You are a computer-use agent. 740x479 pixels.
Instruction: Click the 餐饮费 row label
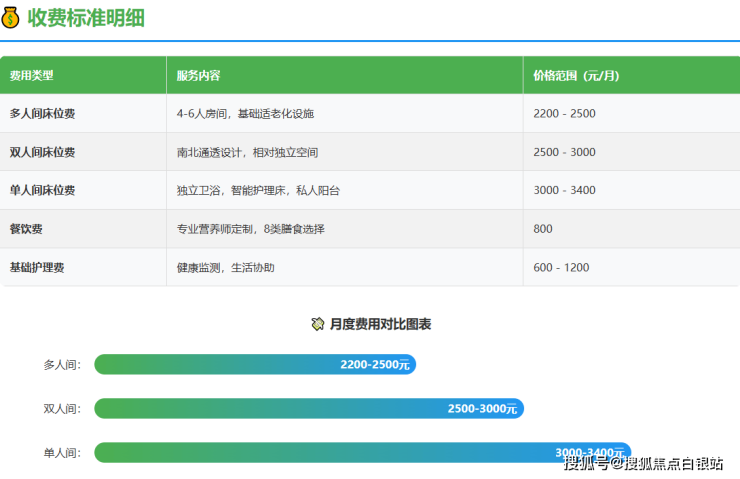26,229
